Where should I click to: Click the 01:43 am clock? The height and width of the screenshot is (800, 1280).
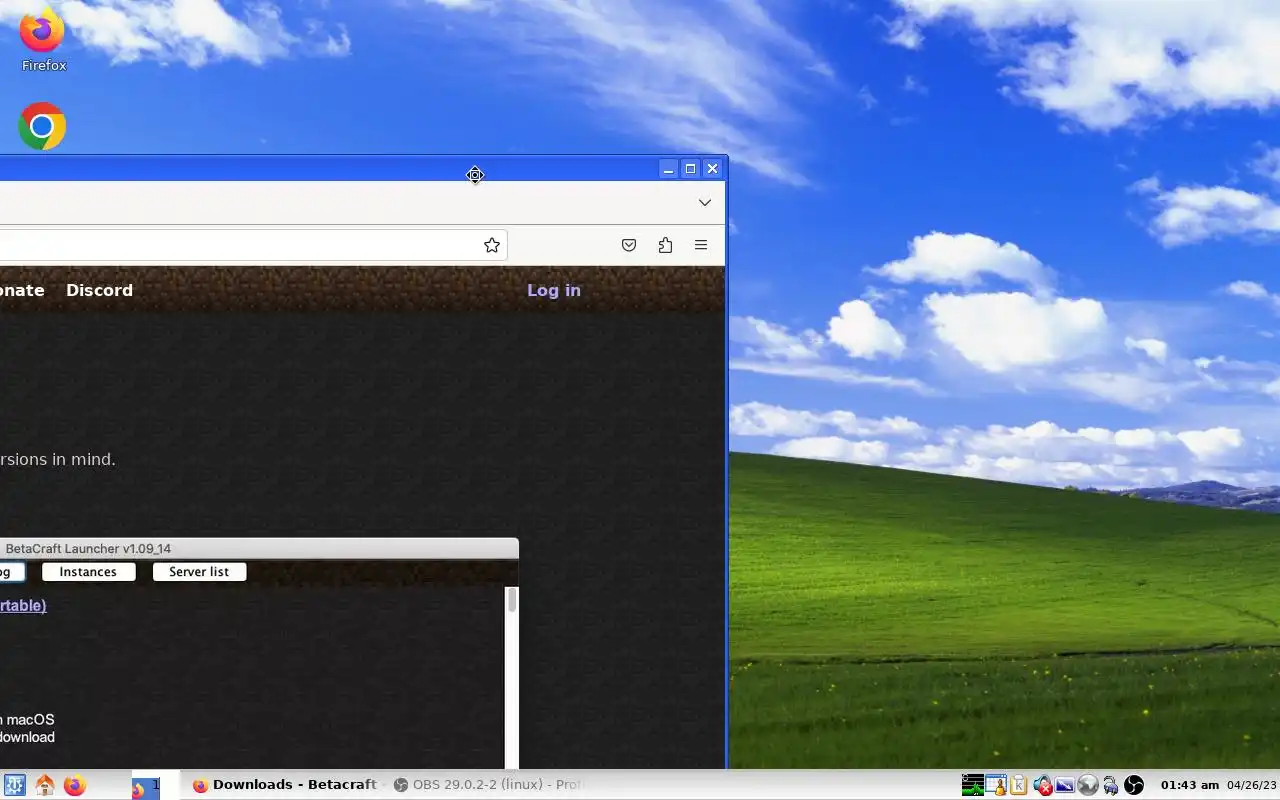coord(1190,785)
